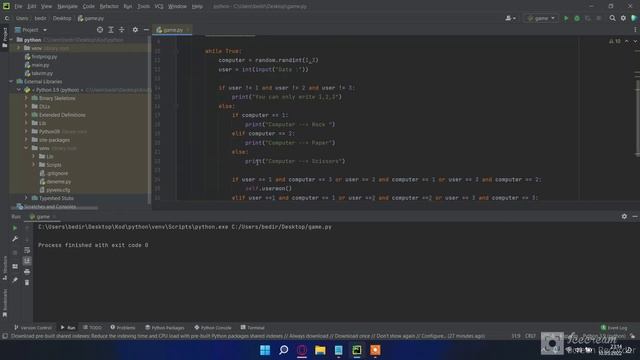Open the user account icon dropdown
Image resolution: width=640 pixels, height=360 pixels.
tap(510, 18)
